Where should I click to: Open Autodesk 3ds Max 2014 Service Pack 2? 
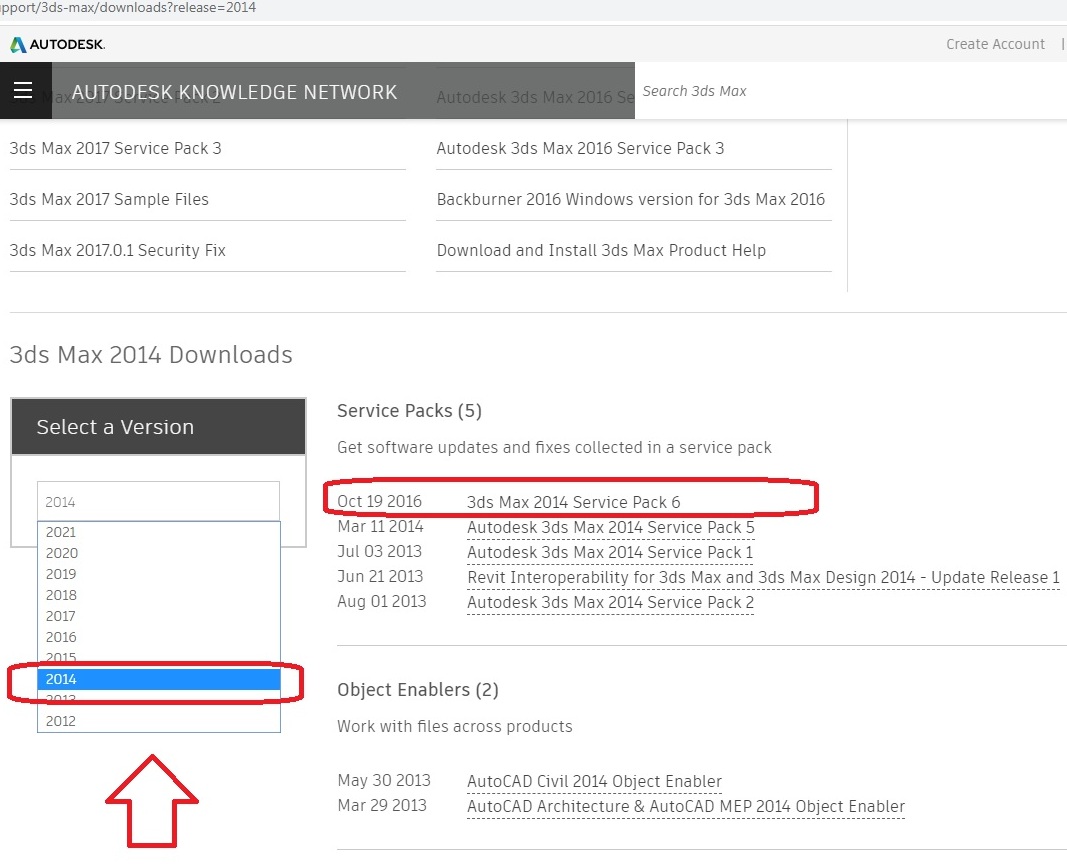(610, 603)
